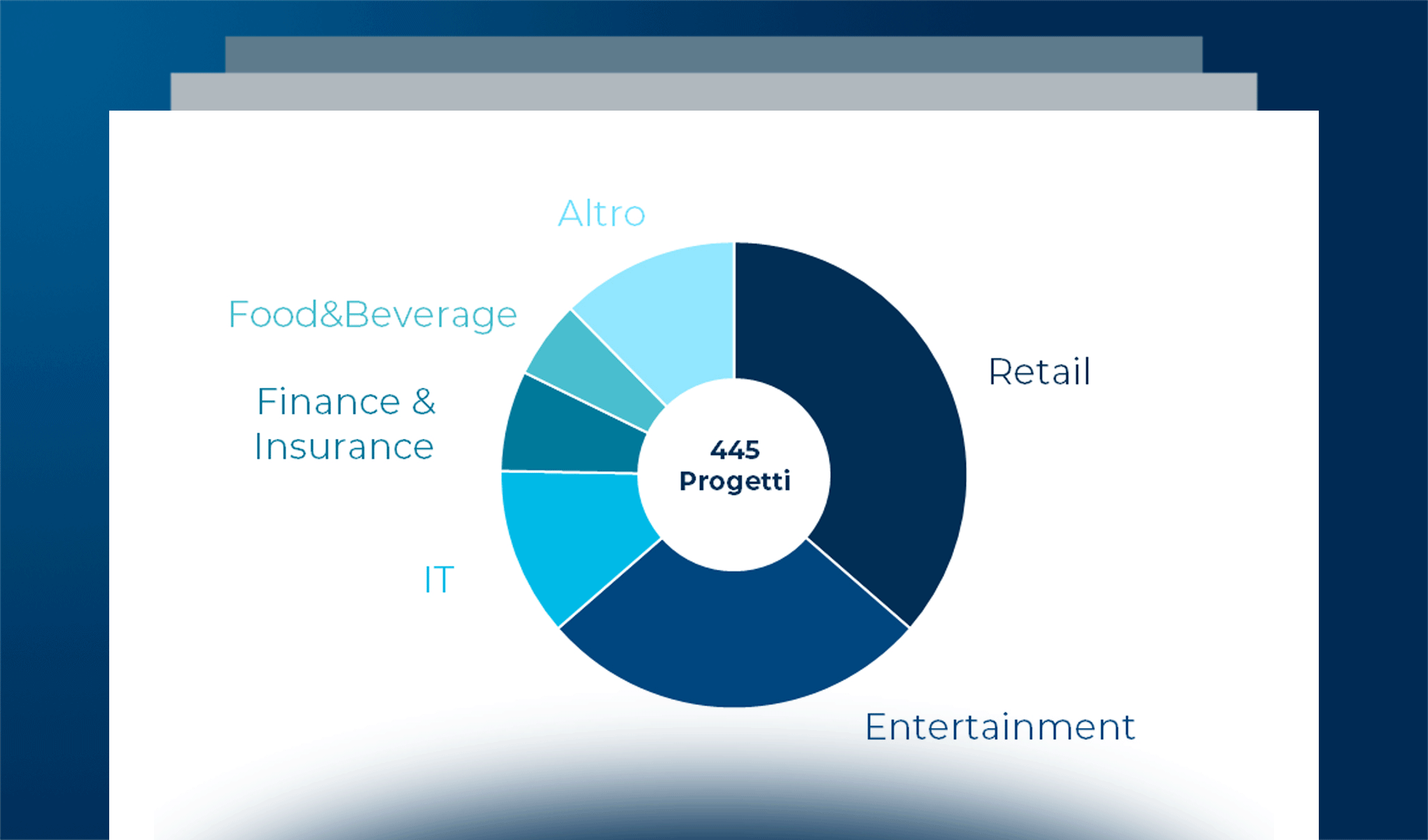This screenshot has width=1428, height=840.
Task: Click the Altro label above the chart
Action: (x=601, y=213)
